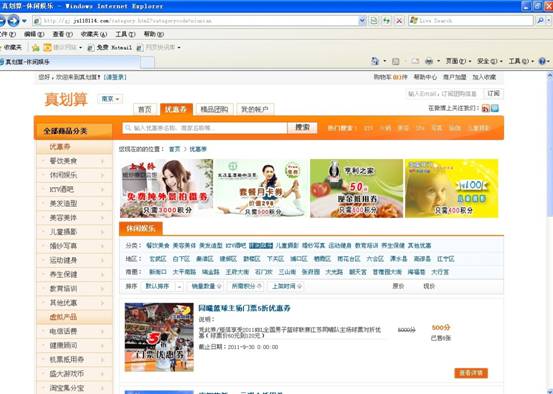Click the add-to-favorites star icon
The width and height of the screenshot is (553, 394).
tap(35, 47)
